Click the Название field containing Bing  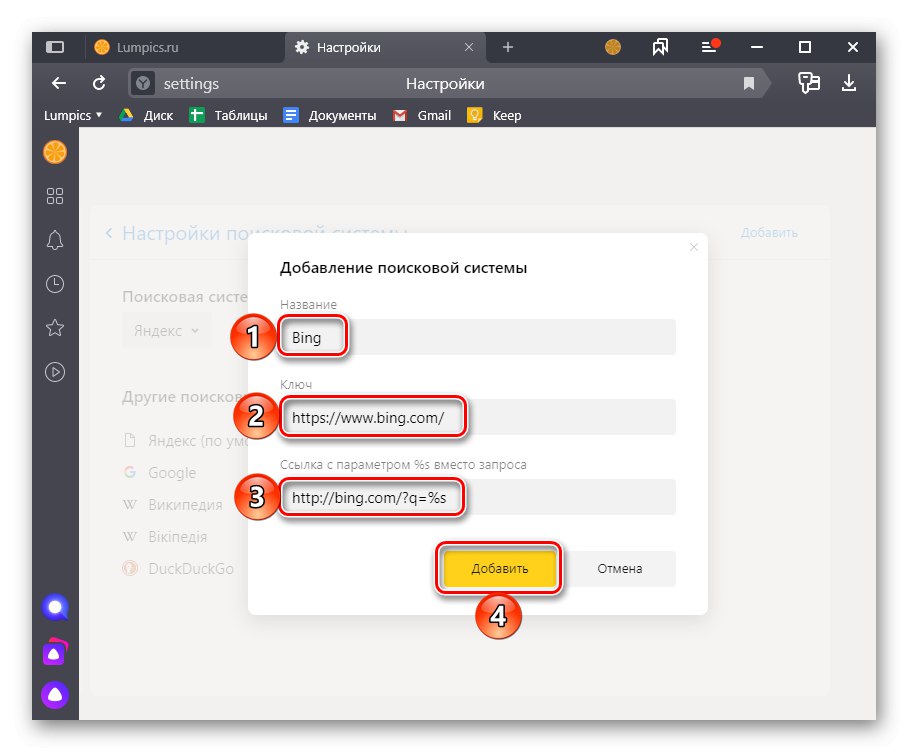click(x=478, y=337)
